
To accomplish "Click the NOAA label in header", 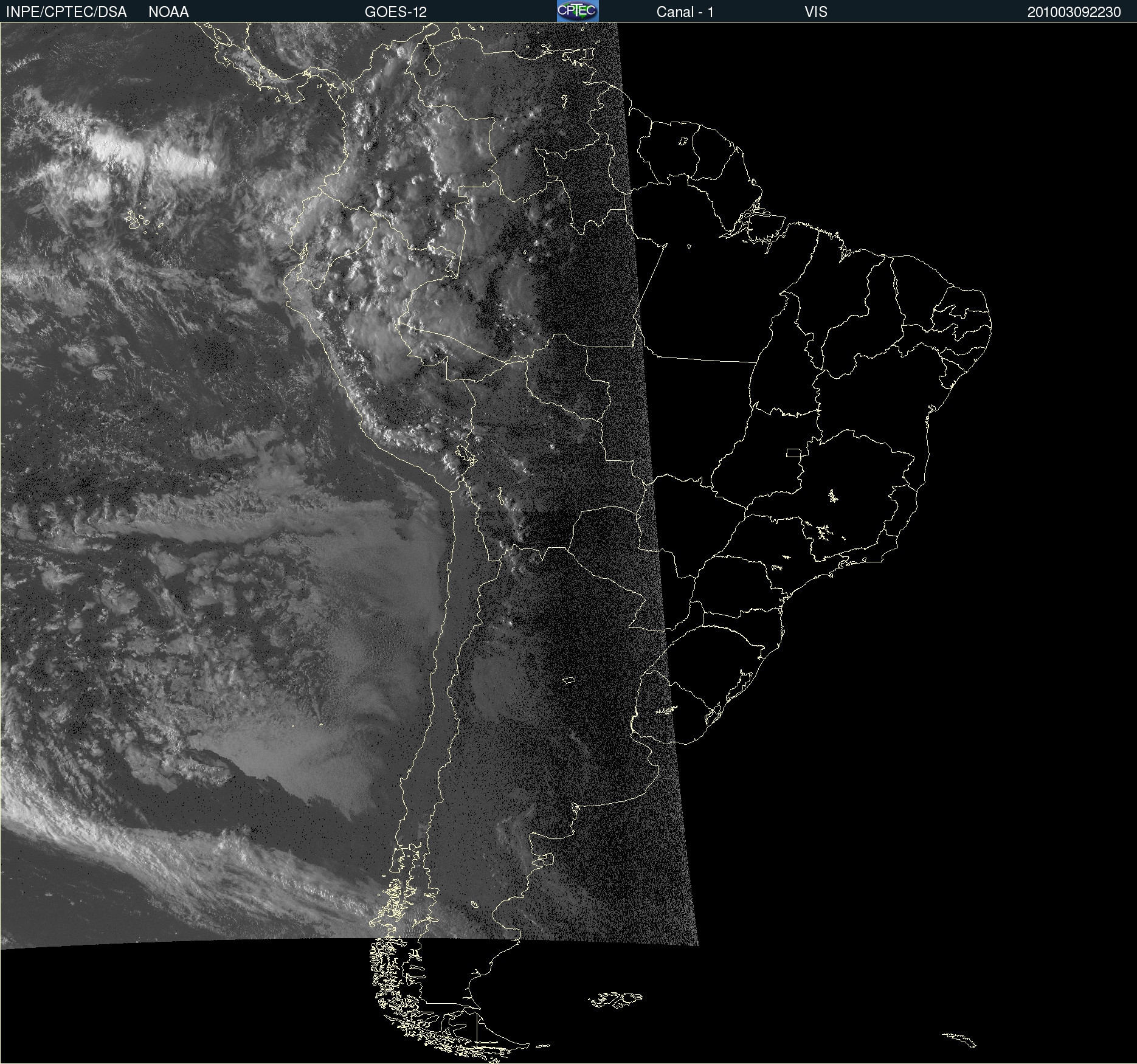I will pyautogui.click(x=168, y=12).
